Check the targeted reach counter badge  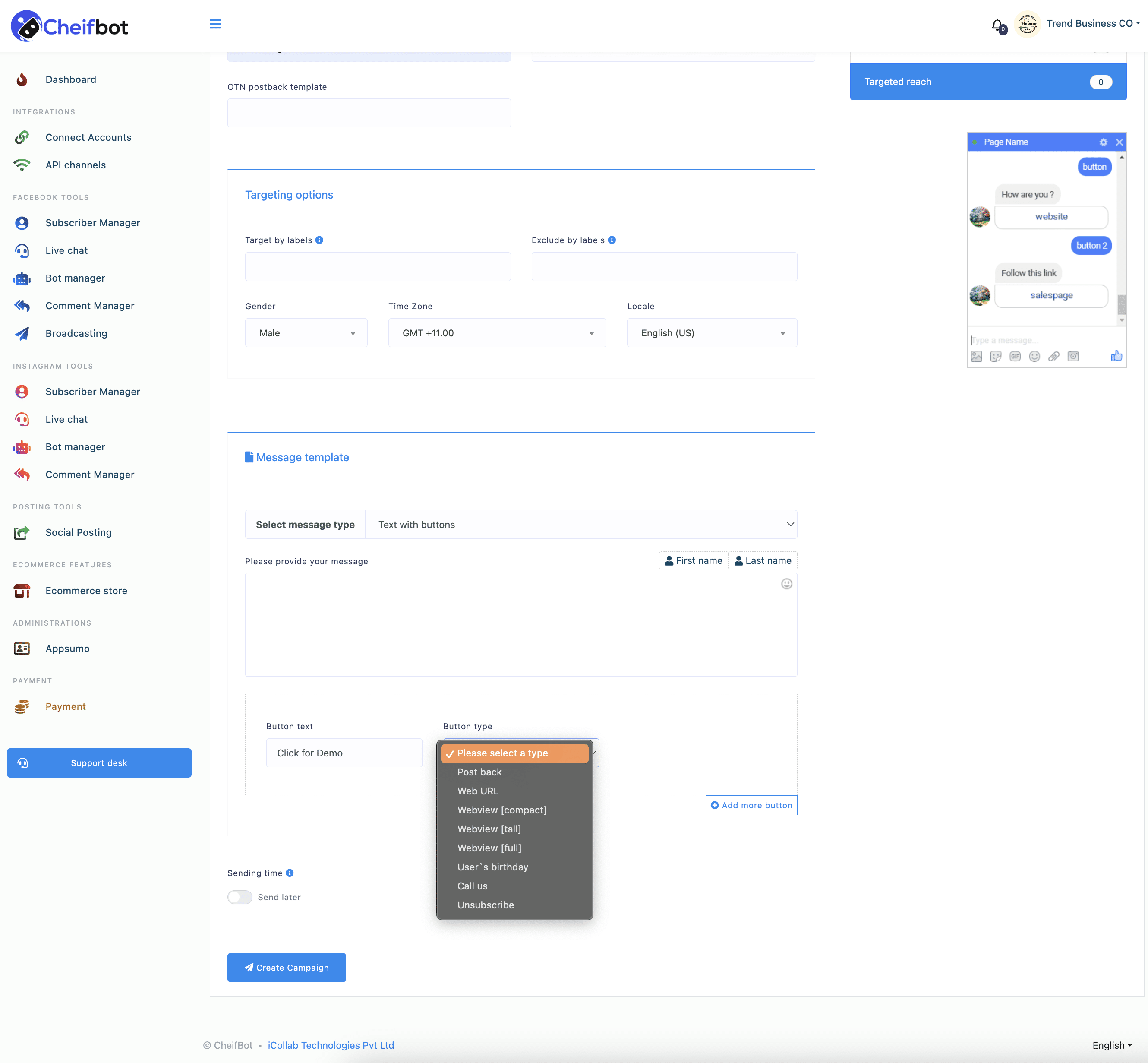point(1101,81)
